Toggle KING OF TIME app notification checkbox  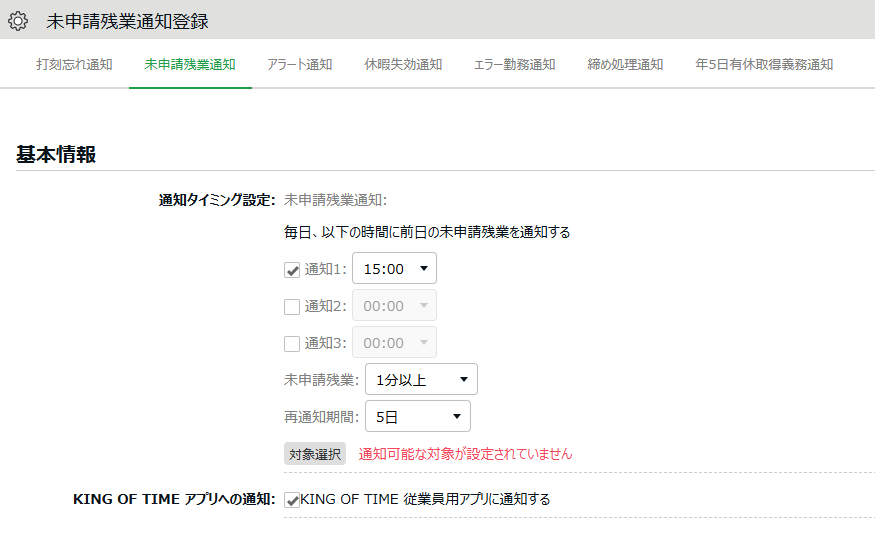point(292,500)
